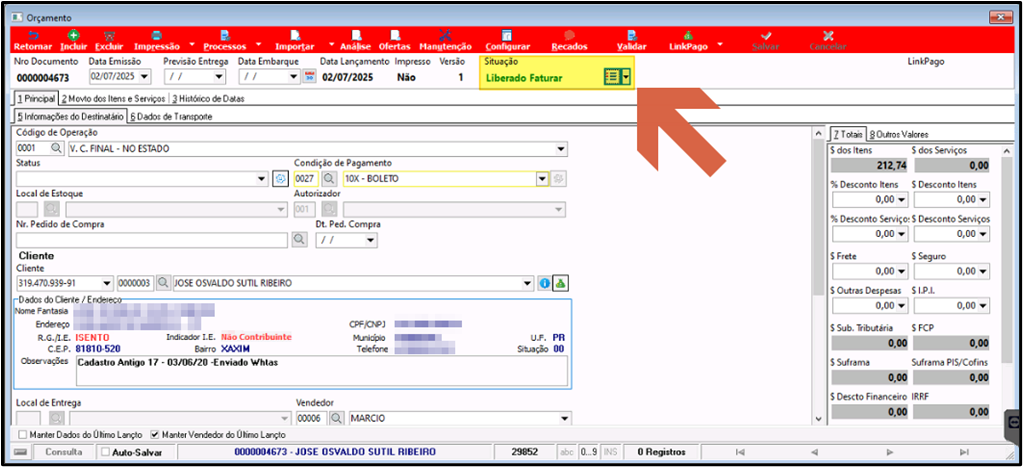
Task: Click the green money bag icon beside client
Action: coord(560,284)
